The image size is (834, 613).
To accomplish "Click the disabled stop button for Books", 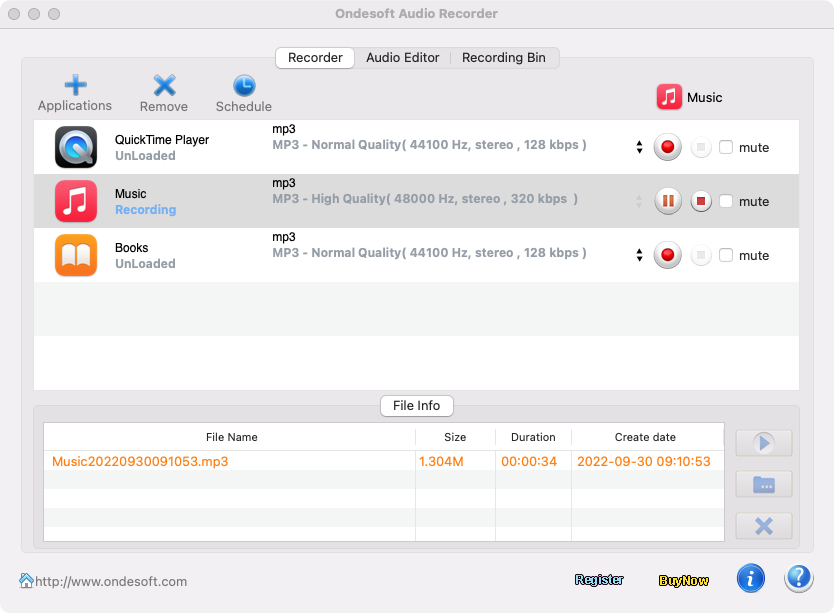I will pyautogui.click(x=701, y=255).
